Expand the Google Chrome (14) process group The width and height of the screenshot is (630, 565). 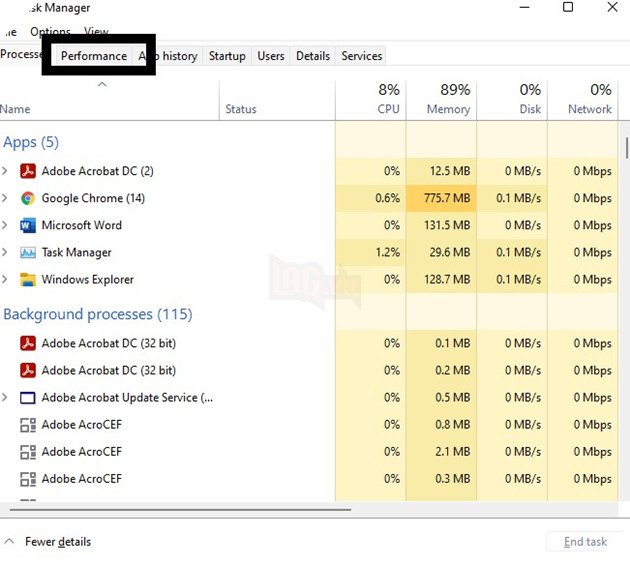(4, 198)
